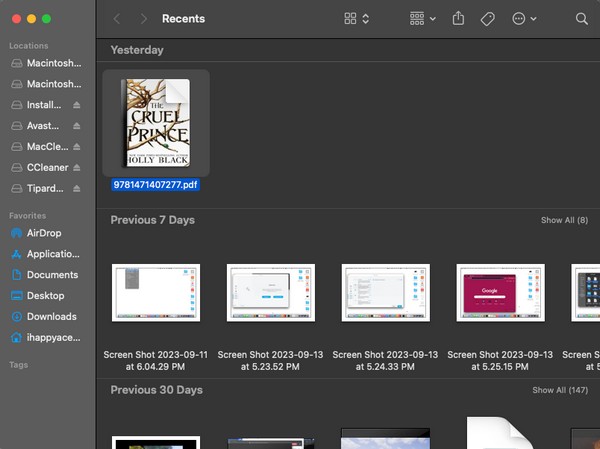Select Install... volume in sidebar
Image resolution: width=600 pixels, height=449 pixels.
pos(36,105)
